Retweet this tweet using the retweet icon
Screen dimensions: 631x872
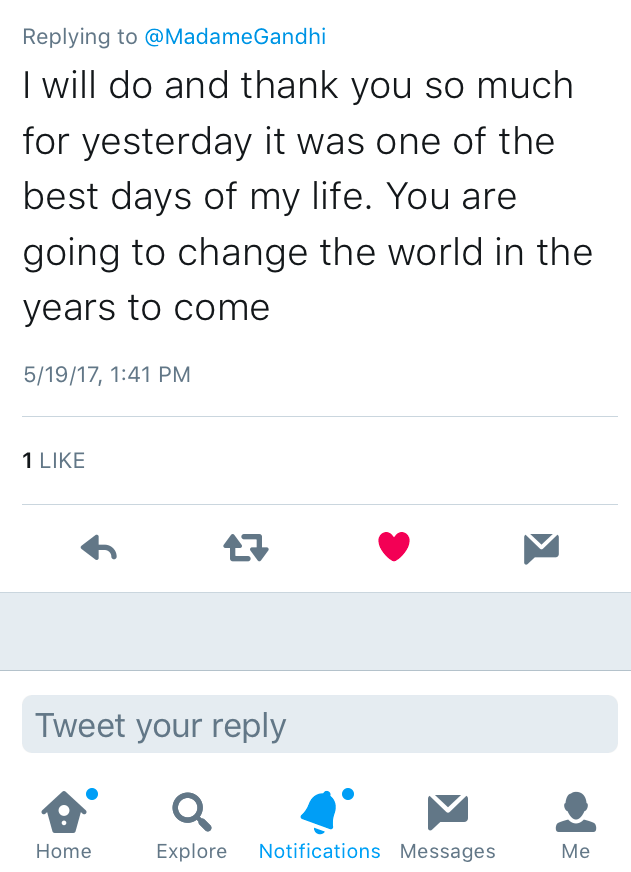[x=246, y=547]
